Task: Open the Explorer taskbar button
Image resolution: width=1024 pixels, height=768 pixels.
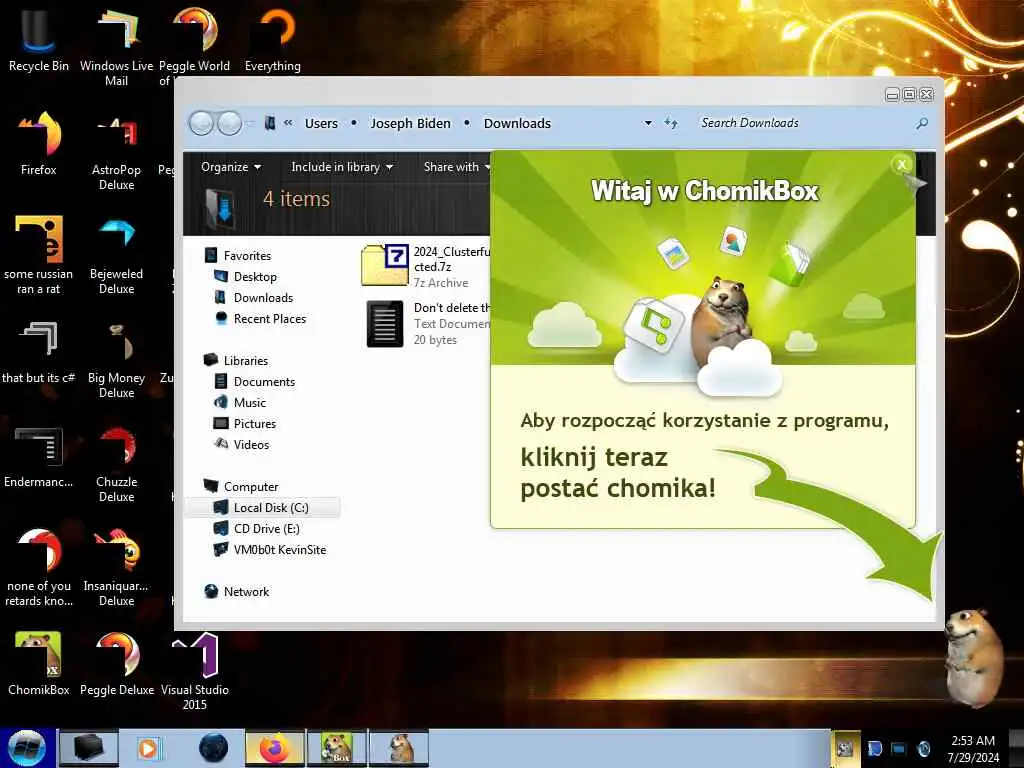Action: coord(89,748)
